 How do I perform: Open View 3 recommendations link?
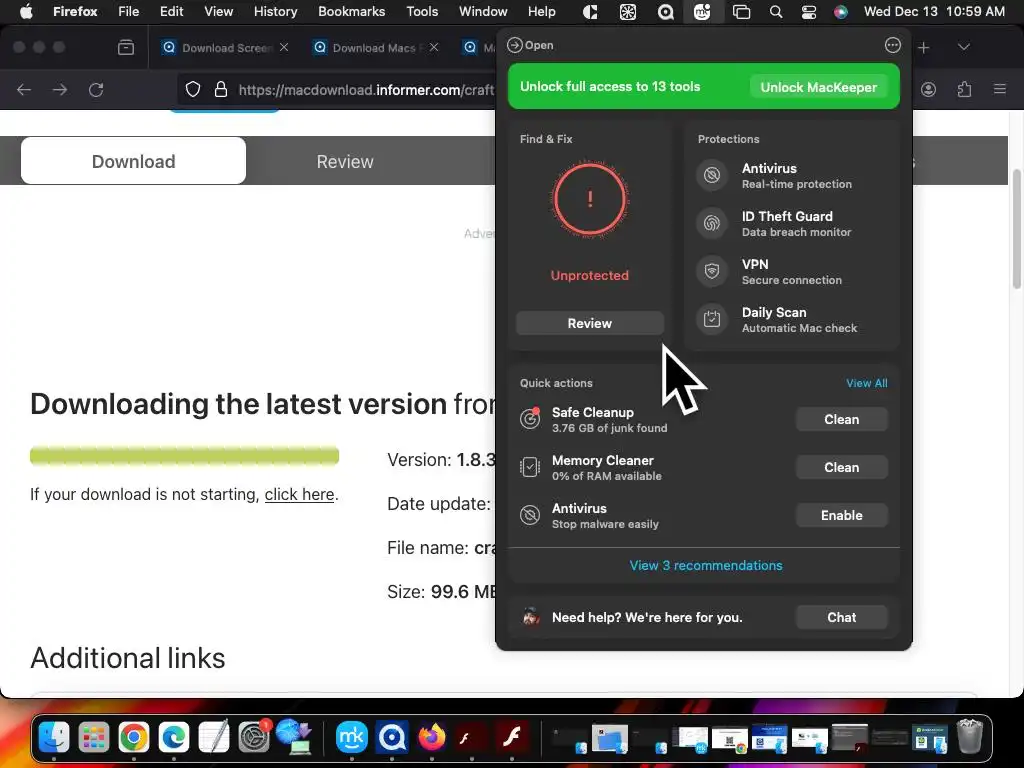[705, 566]
